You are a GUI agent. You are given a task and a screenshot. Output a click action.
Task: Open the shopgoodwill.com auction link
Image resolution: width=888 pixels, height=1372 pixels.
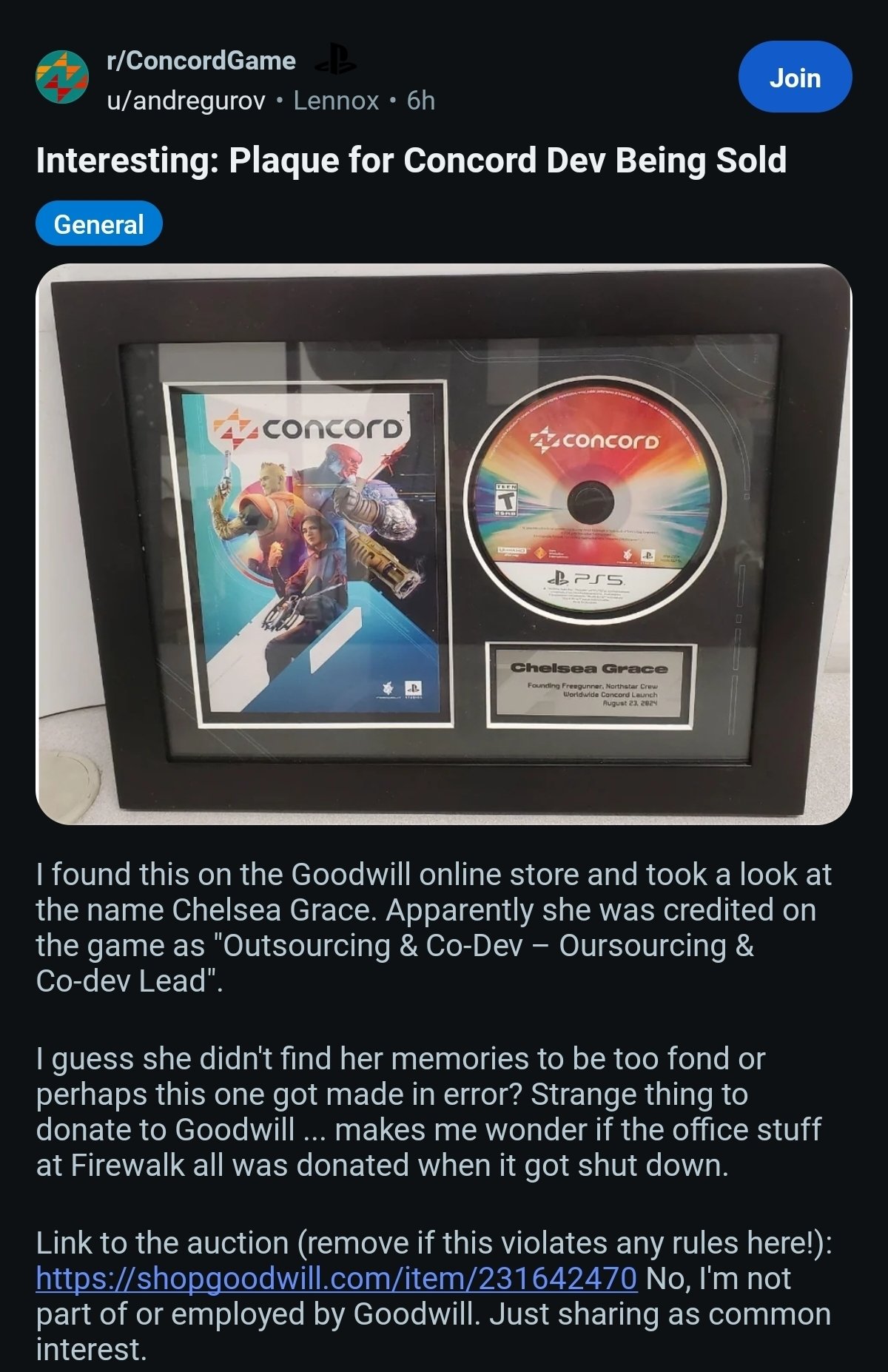(x=337, y=1278)
